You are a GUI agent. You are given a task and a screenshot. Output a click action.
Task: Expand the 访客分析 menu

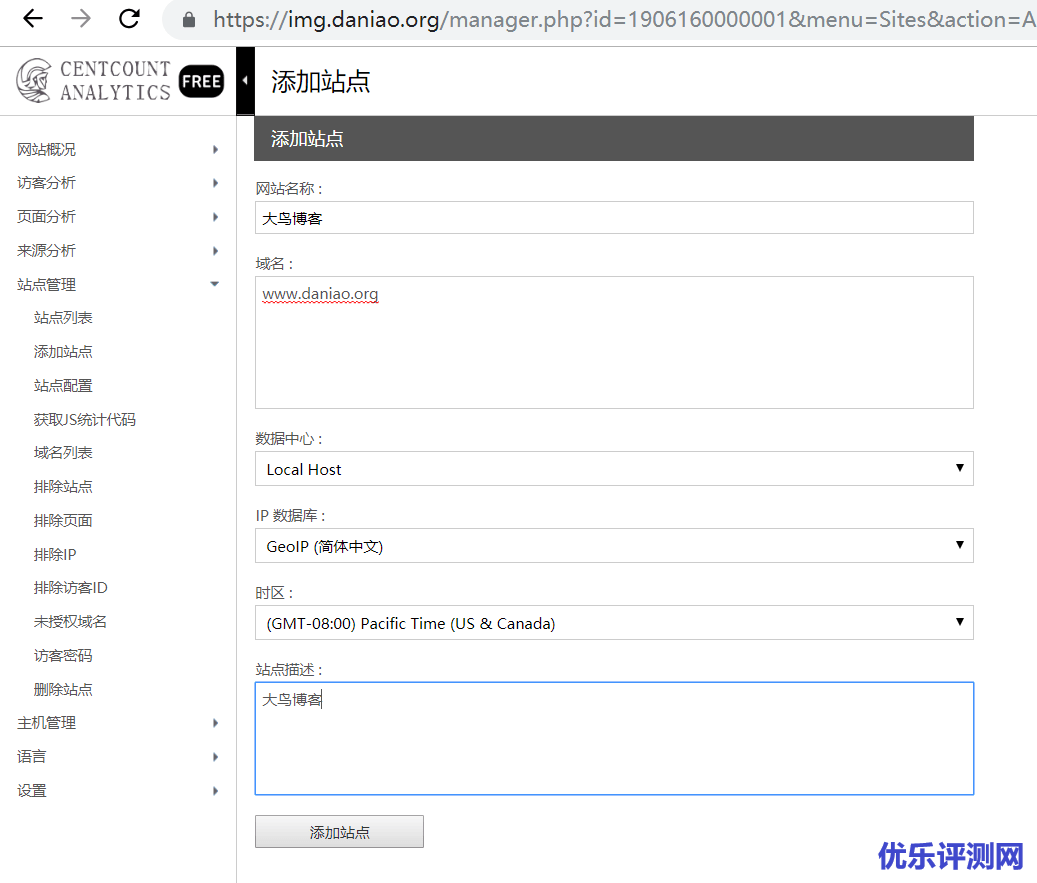pos(118,183)
